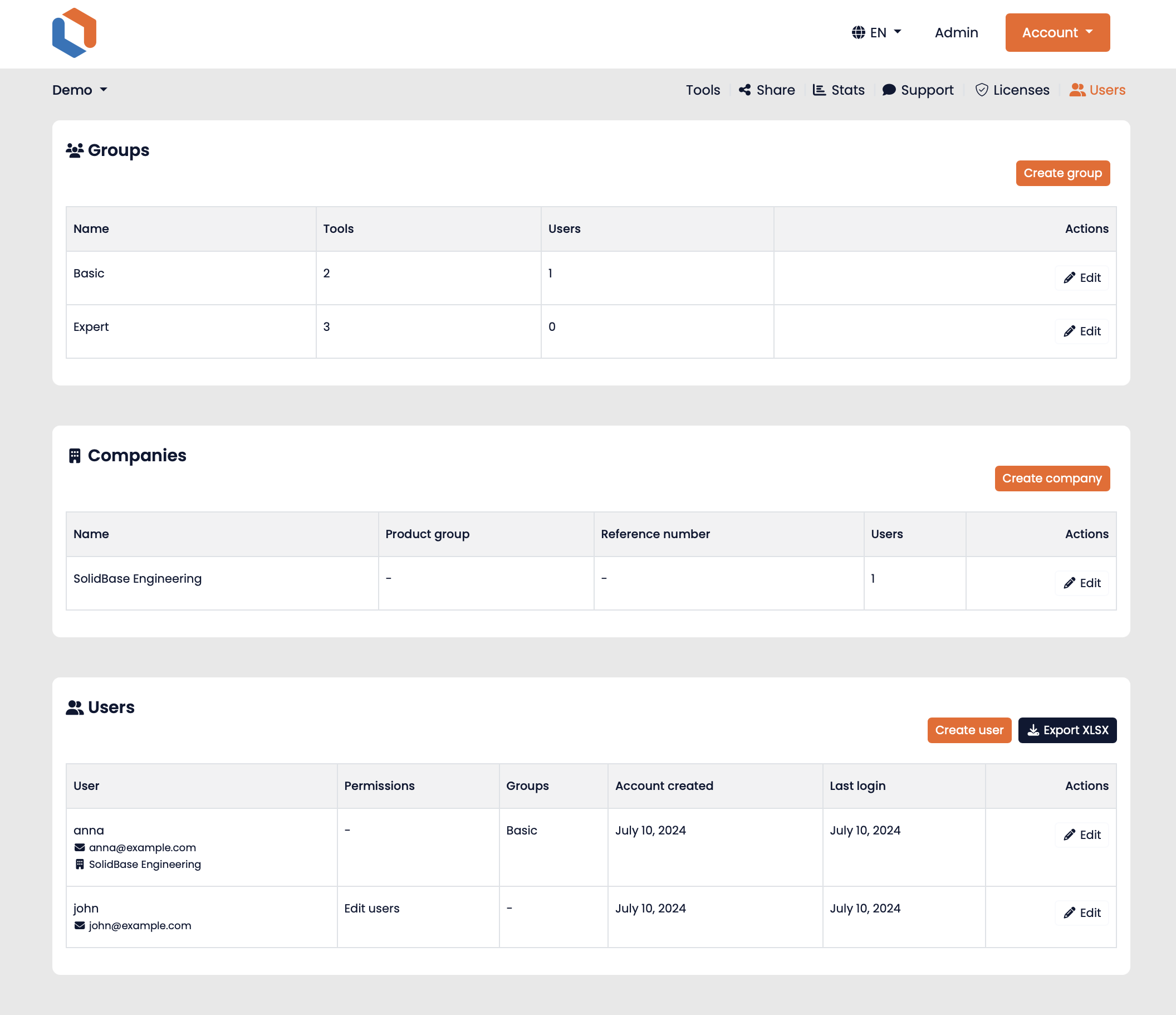Image resolution: width=1176 pixels, height=1015 pixels.
Task: Click the pencil icon in anna's row
Action: point(1069,835)
